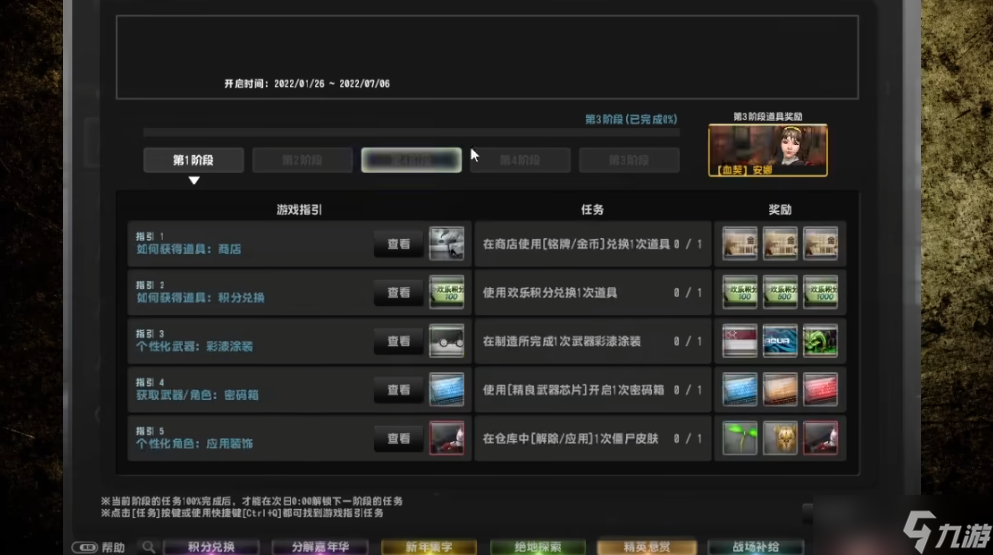Select the orange password box reward icon
The image size is (993, 555).
coord(780,390)
